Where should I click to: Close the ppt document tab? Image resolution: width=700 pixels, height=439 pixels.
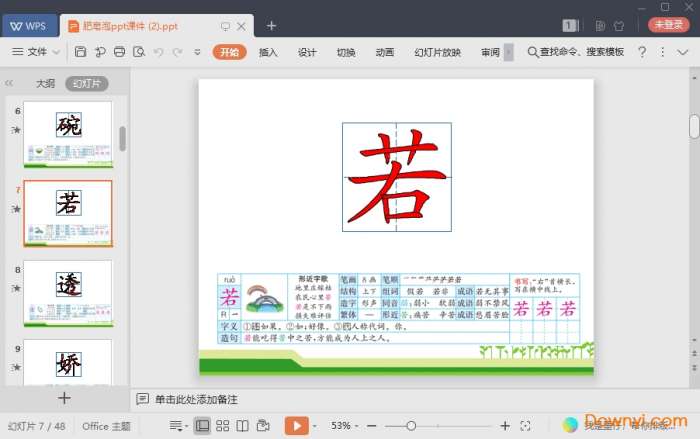coord(241,26)
